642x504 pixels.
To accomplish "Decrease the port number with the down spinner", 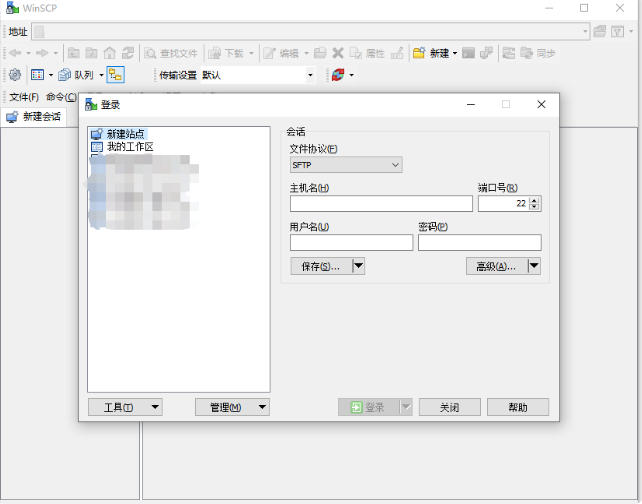I will tap(534, 207).
